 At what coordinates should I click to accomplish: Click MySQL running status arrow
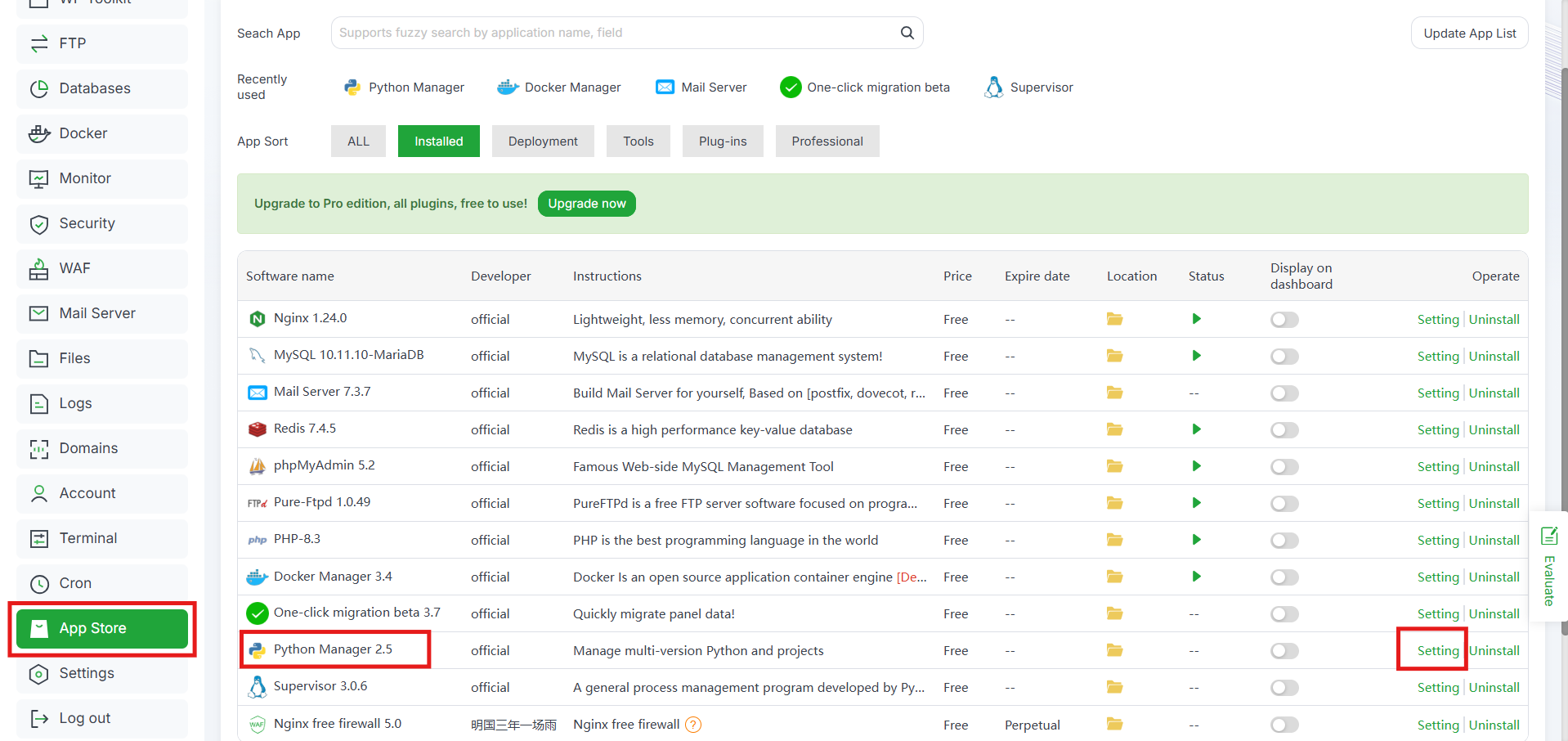(1197, 356)
